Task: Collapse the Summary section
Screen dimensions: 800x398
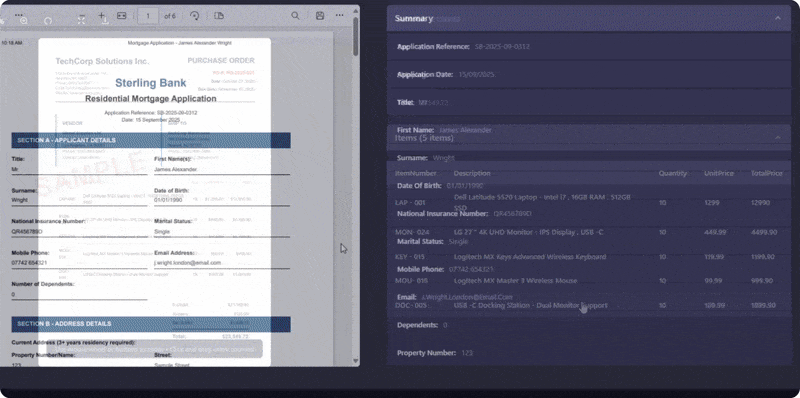Action: click(x=778, y=18)
